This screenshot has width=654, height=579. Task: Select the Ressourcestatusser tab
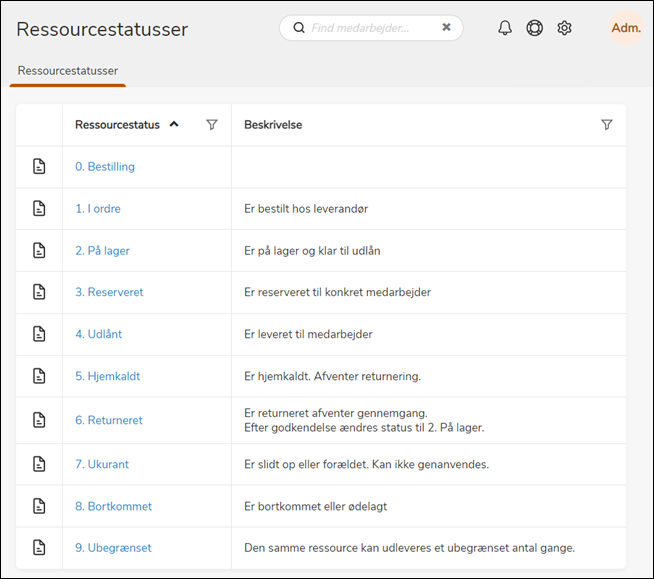tap(68, 71)
